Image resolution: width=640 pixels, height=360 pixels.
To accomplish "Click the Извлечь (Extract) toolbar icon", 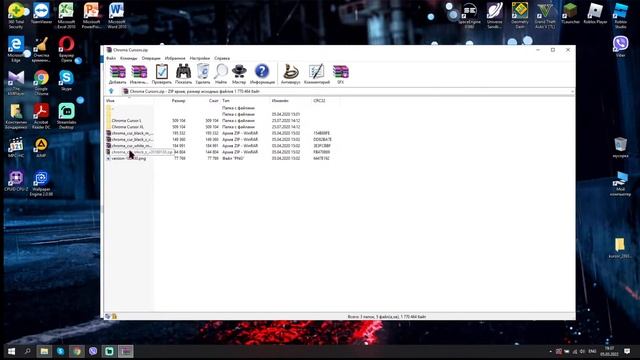I will 139,74.
